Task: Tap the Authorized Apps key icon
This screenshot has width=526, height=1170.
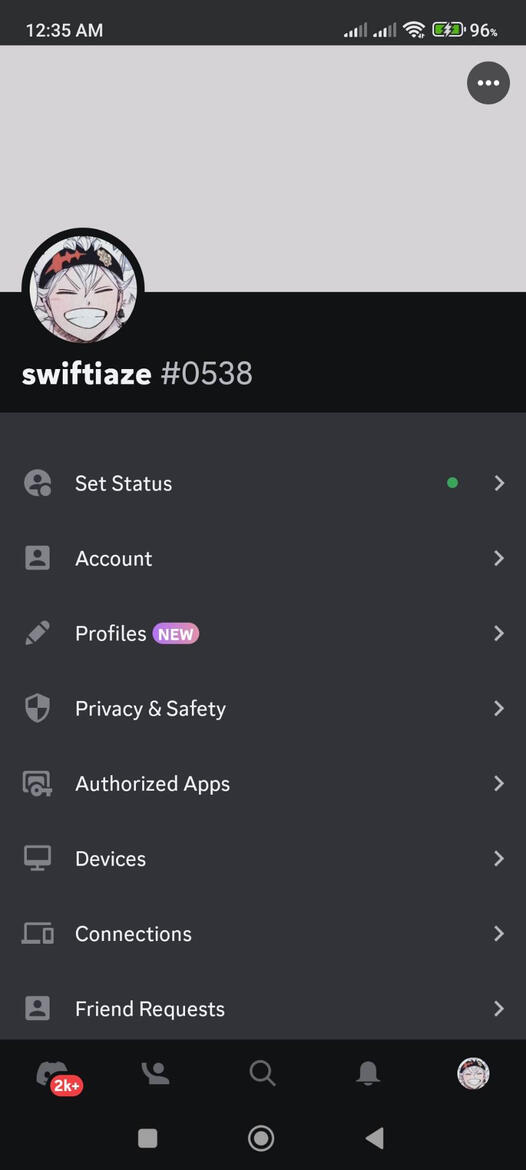Action: [37, 783]
